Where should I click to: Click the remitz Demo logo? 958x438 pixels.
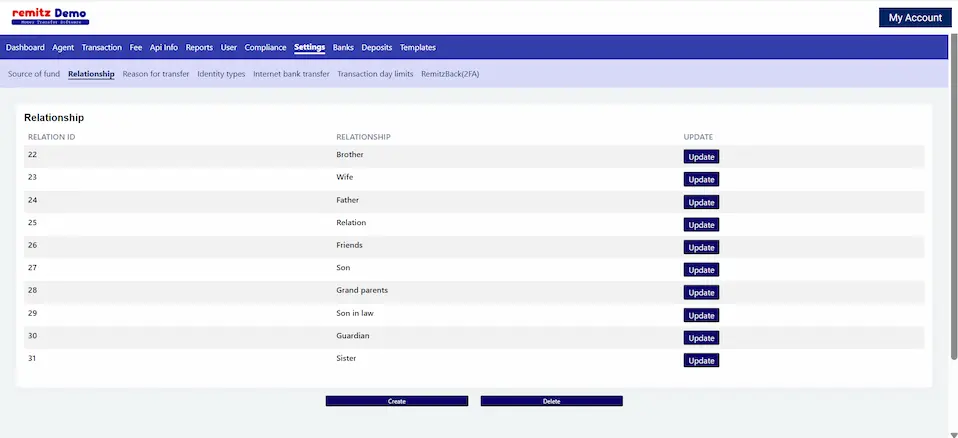point(49,16)
